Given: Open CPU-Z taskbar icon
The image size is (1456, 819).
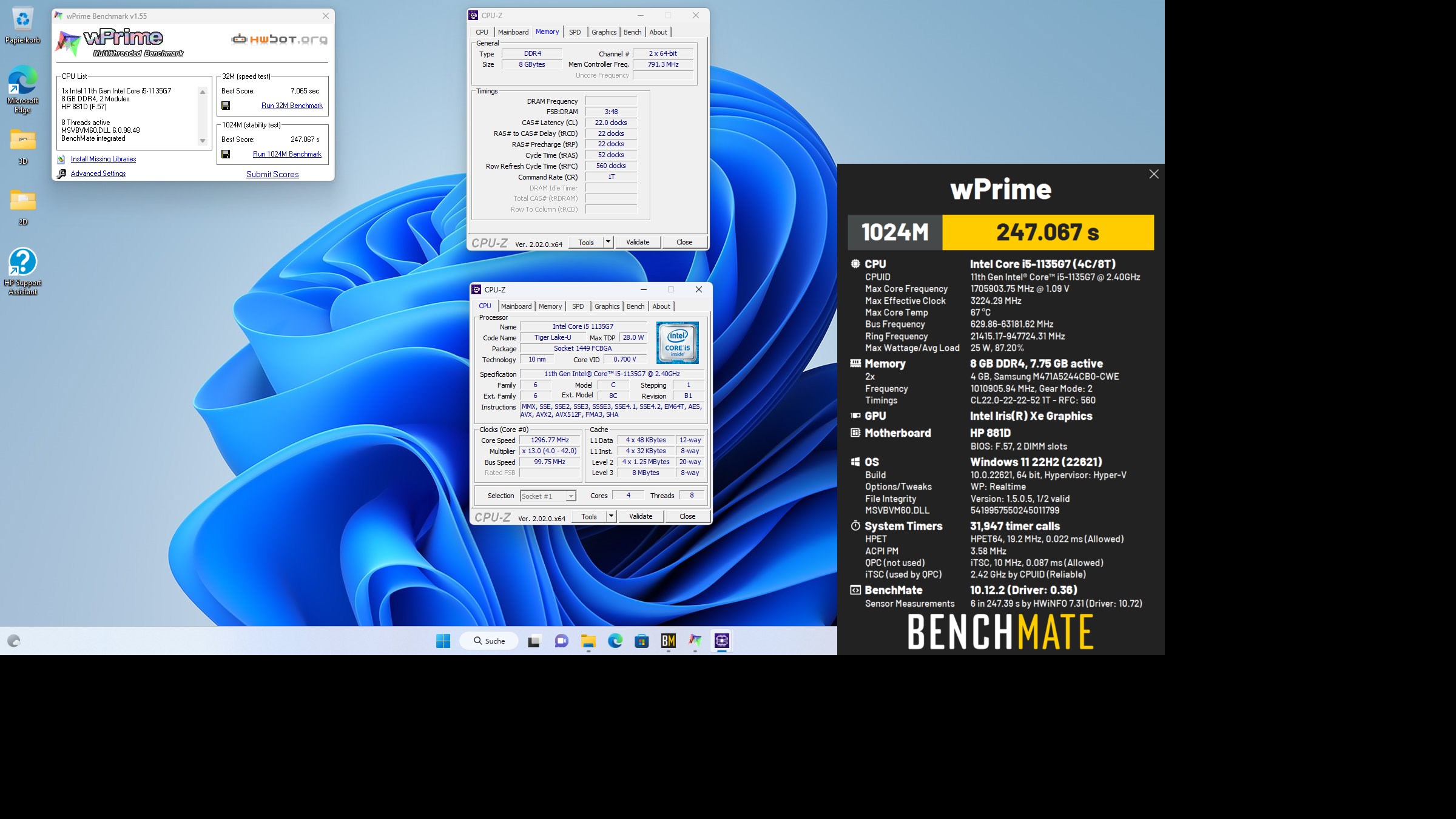Looking at the screenshot, I should [722, 641].
